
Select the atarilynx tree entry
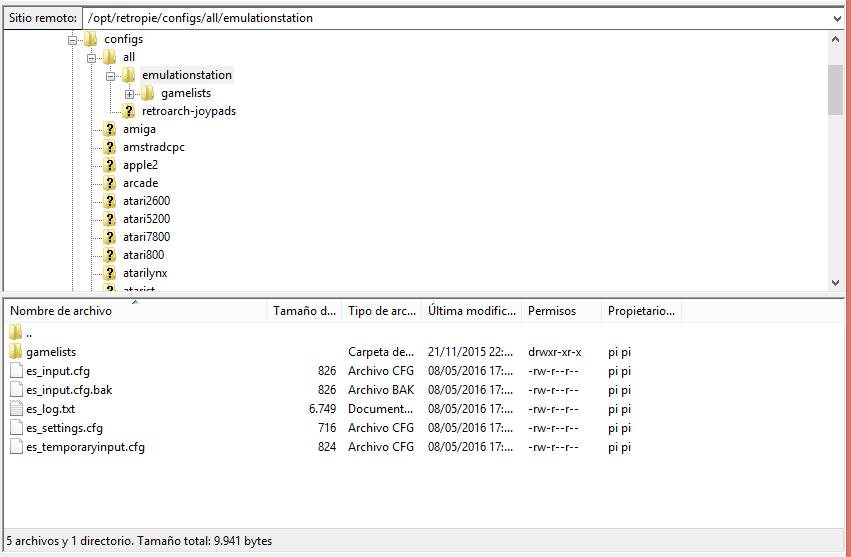(x=145, y=273)
